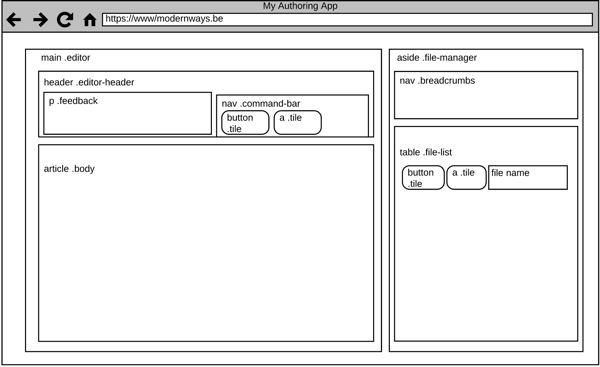Select the file name cell
This screenshot has height=367, width=600.
coord(528,178)
